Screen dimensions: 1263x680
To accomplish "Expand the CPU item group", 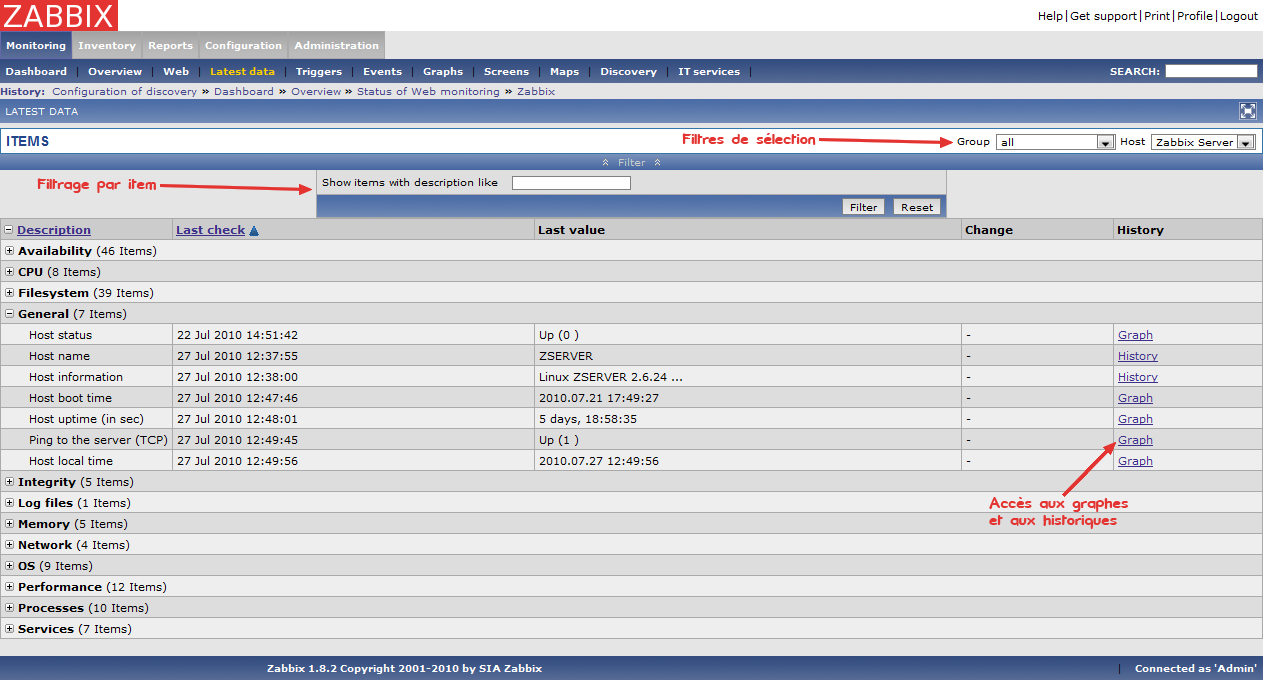I will [10, 272].
